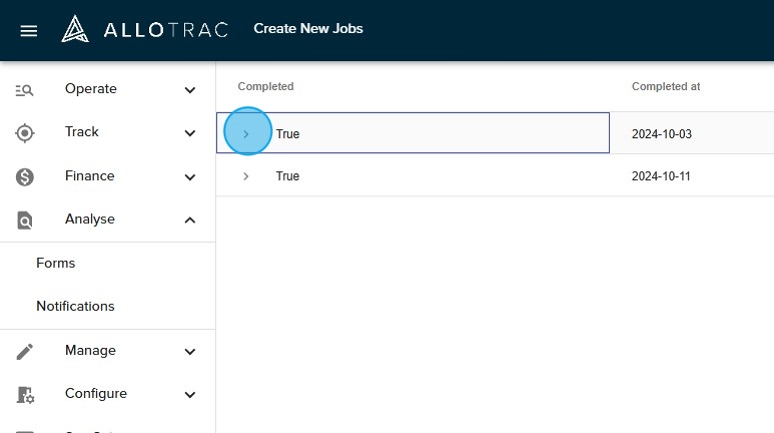Expand the Finance menu chevron
This screenshot has height=433, width=774.
coord(190,177)
